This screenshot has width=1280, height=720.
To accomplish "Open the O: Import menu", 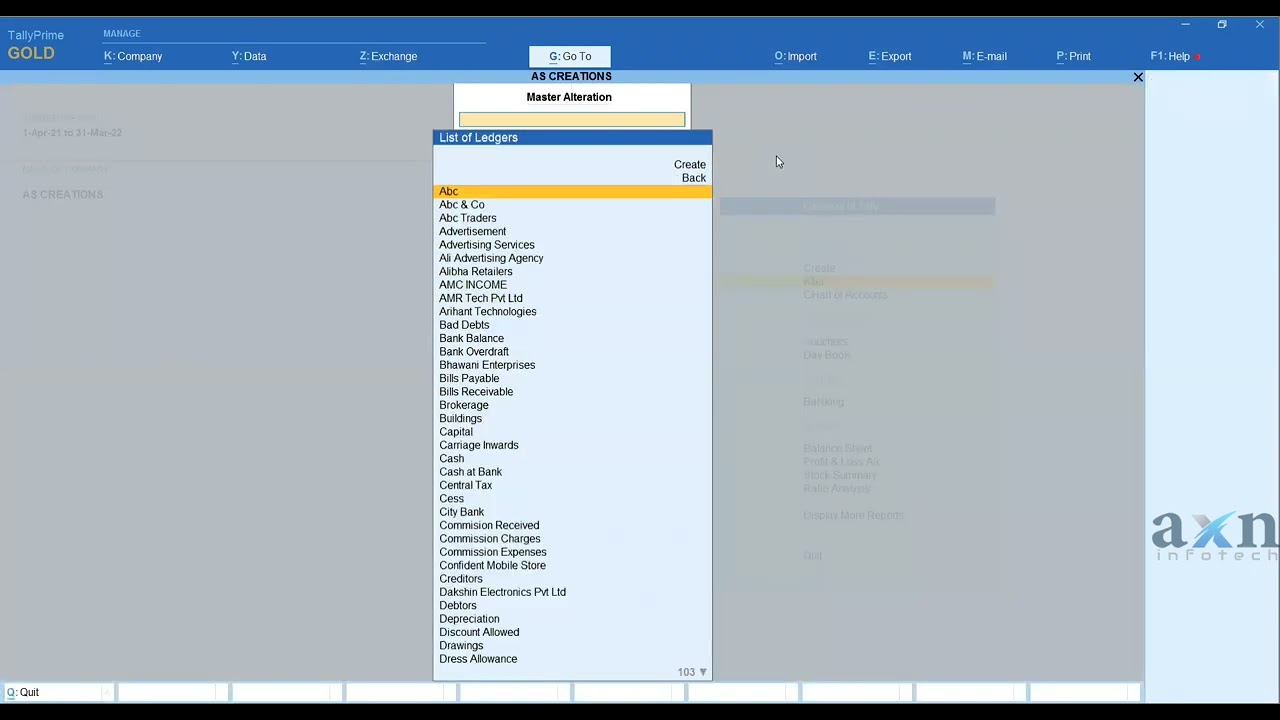I will coord(795,56).
